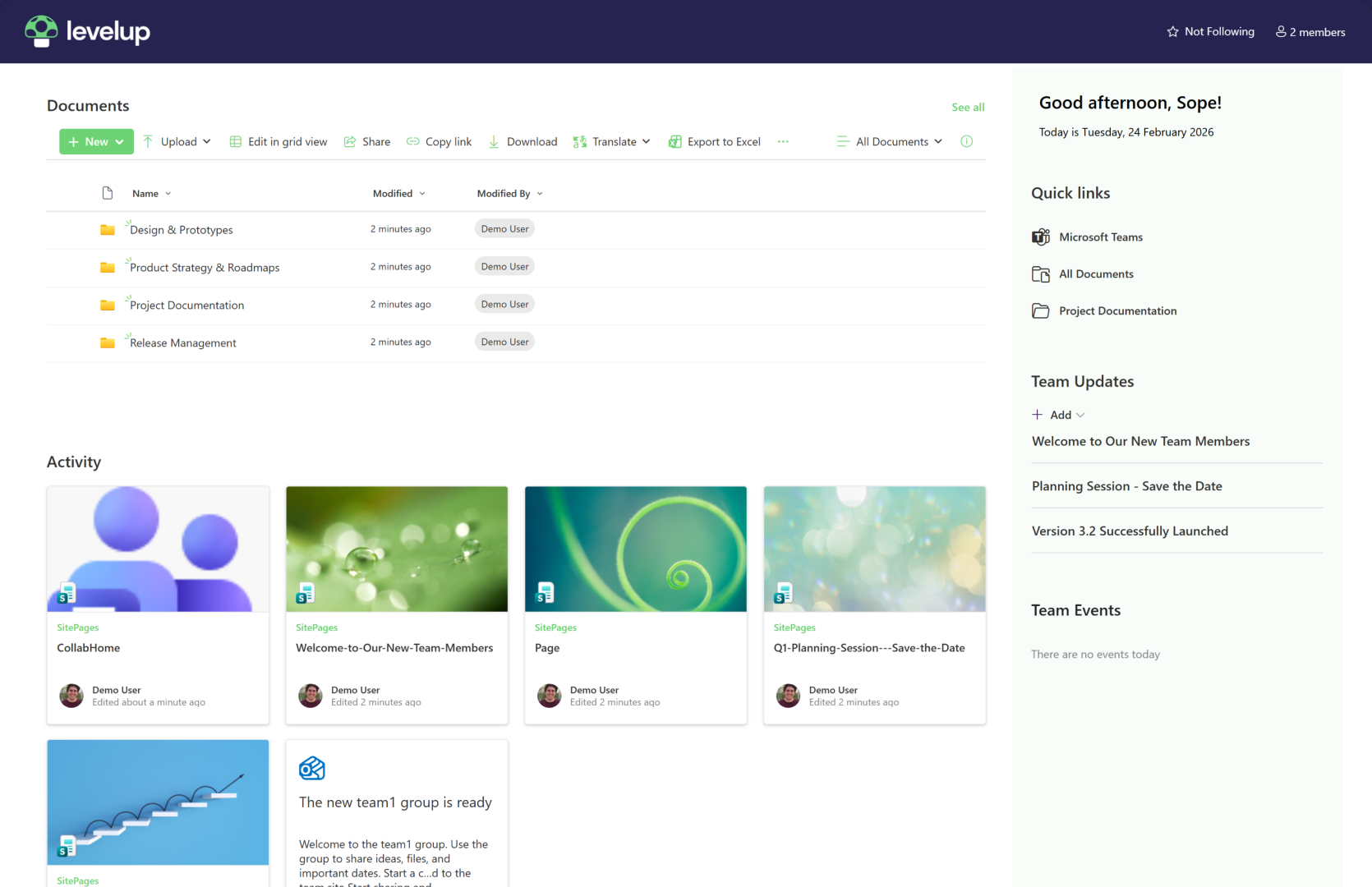1372x887 pixels.
Task: Open the more actions ellipsis menu
Action: (x=783, y=141)
